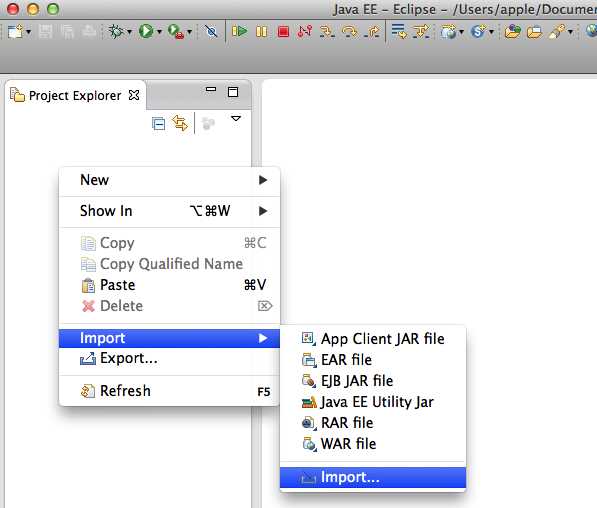This screenshot has height=508, width=597.
Task: Click Collapse All in Project Explorer
Action: coord(158,124)
